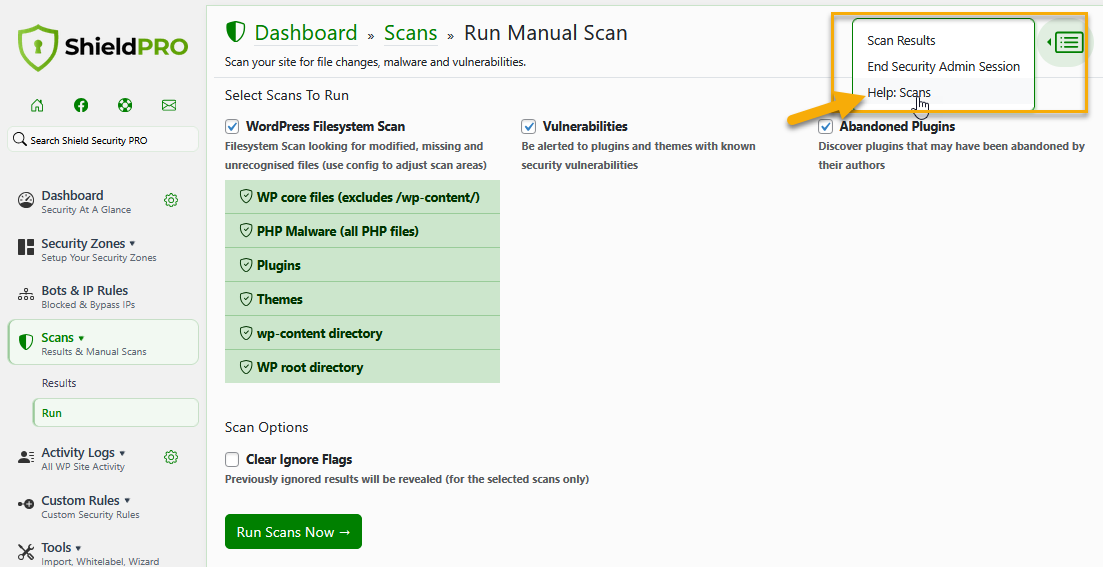Uncheck WordPress Filesystem Scan checkbox

coord(232,127)
